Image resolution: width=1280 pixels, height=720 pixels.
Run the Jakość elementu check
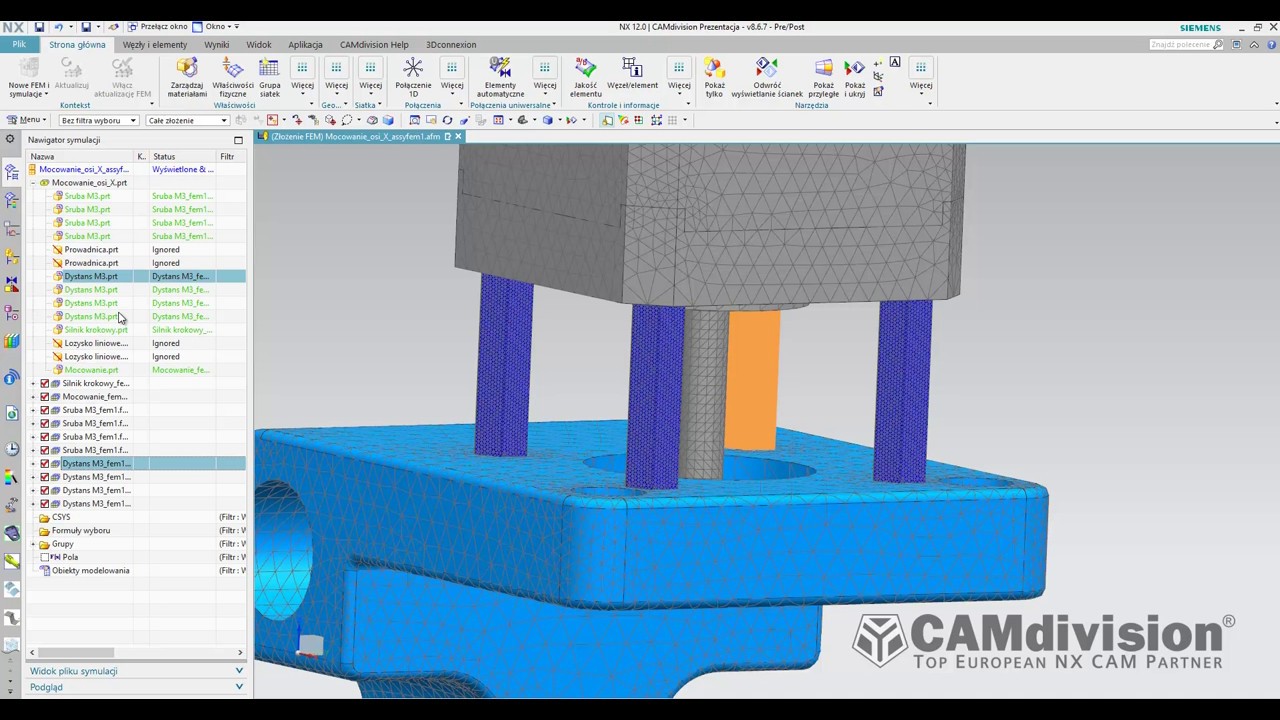click(x=585, y=76)
